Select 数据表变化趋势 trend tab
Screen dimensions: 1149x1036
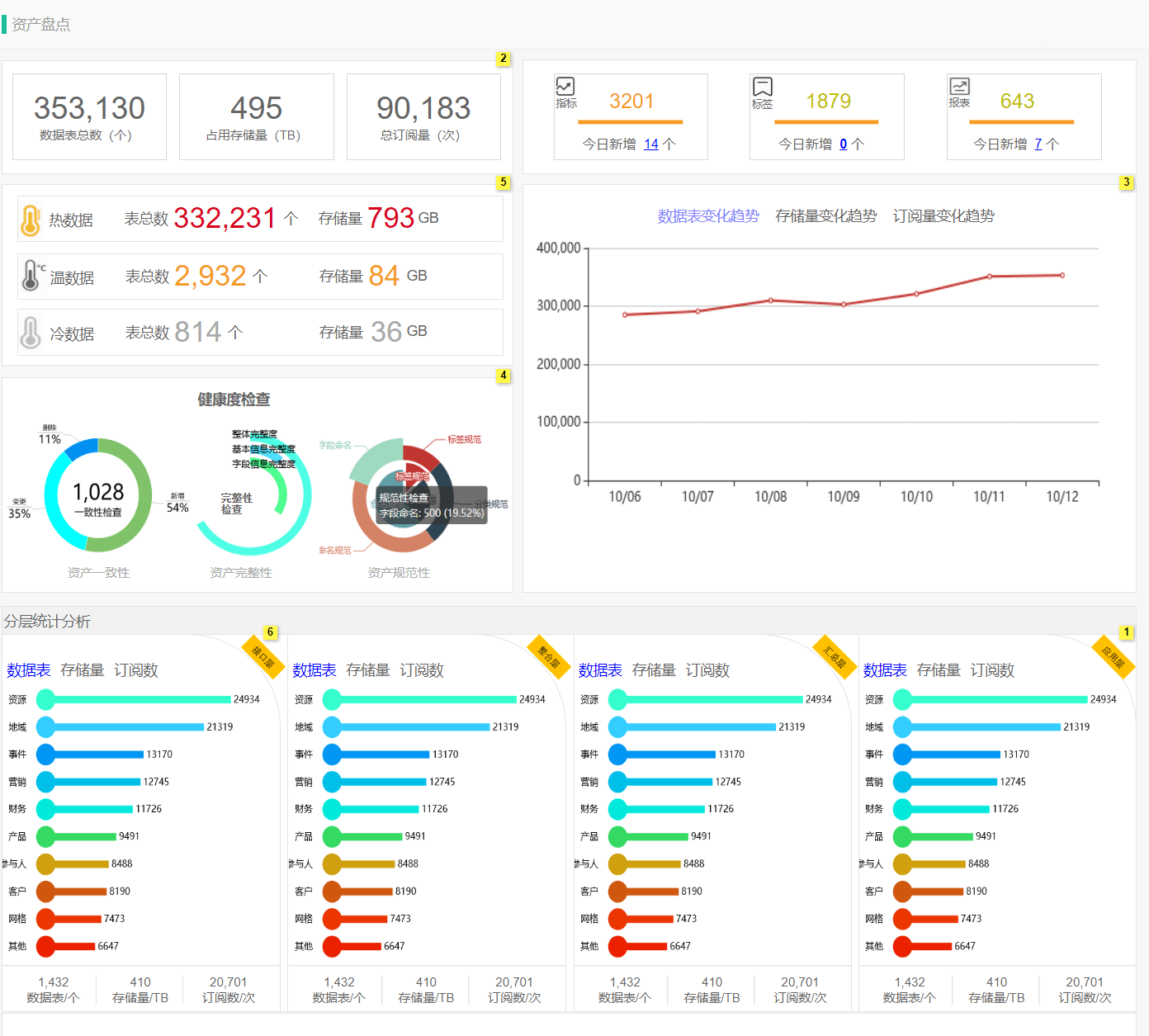click(707, 216)
